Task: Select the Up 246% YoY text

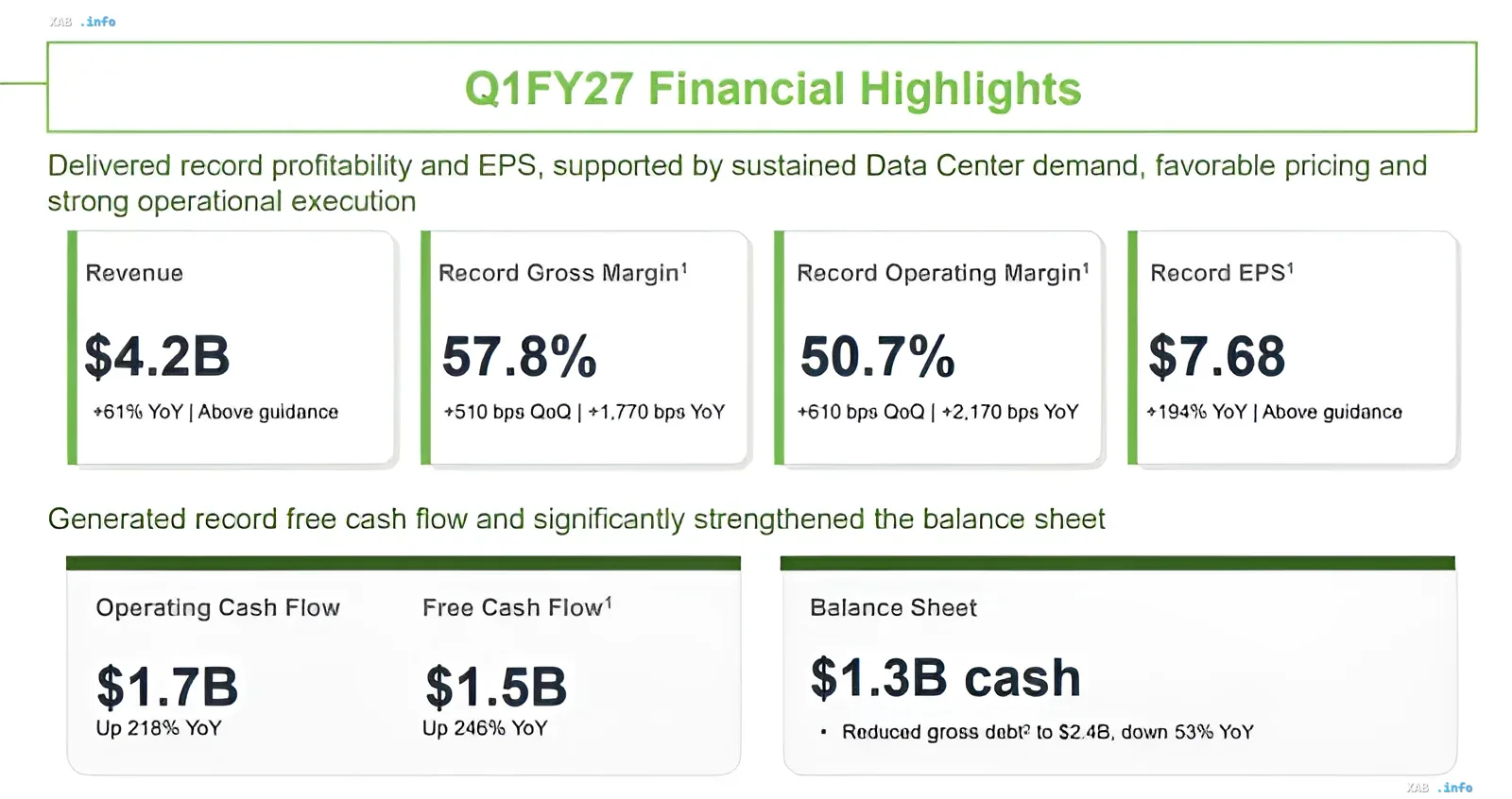Action: click(485, 728)
